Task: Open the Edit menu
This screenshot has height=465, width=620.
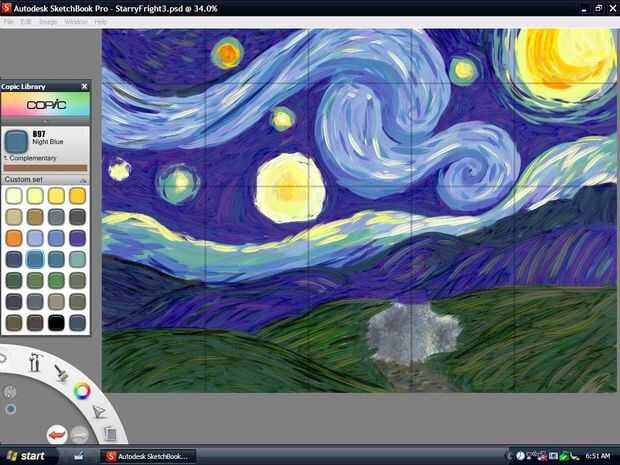Action: [x=26, y=22]
